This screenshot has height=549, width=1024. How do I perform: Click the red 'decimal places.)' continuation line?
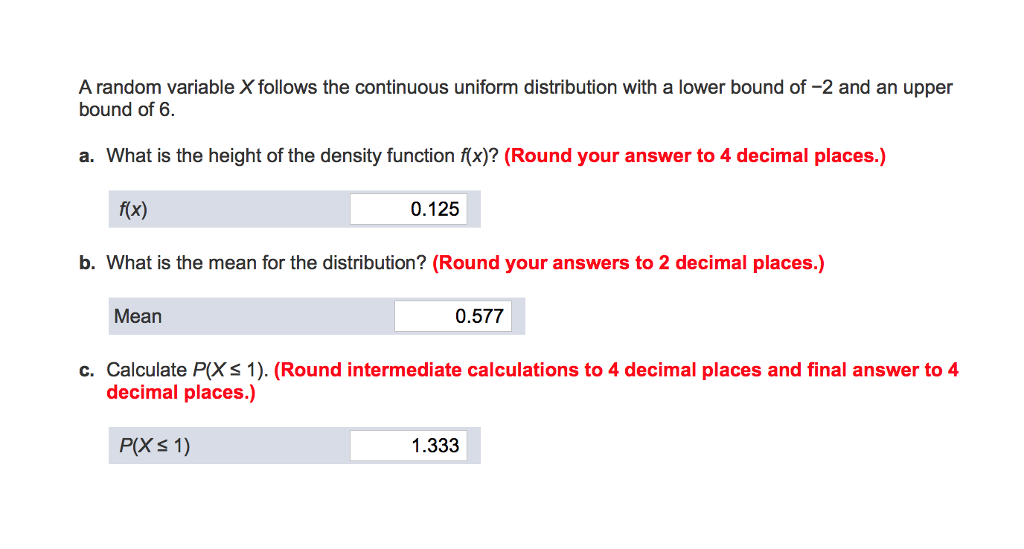tap(181, 392)
